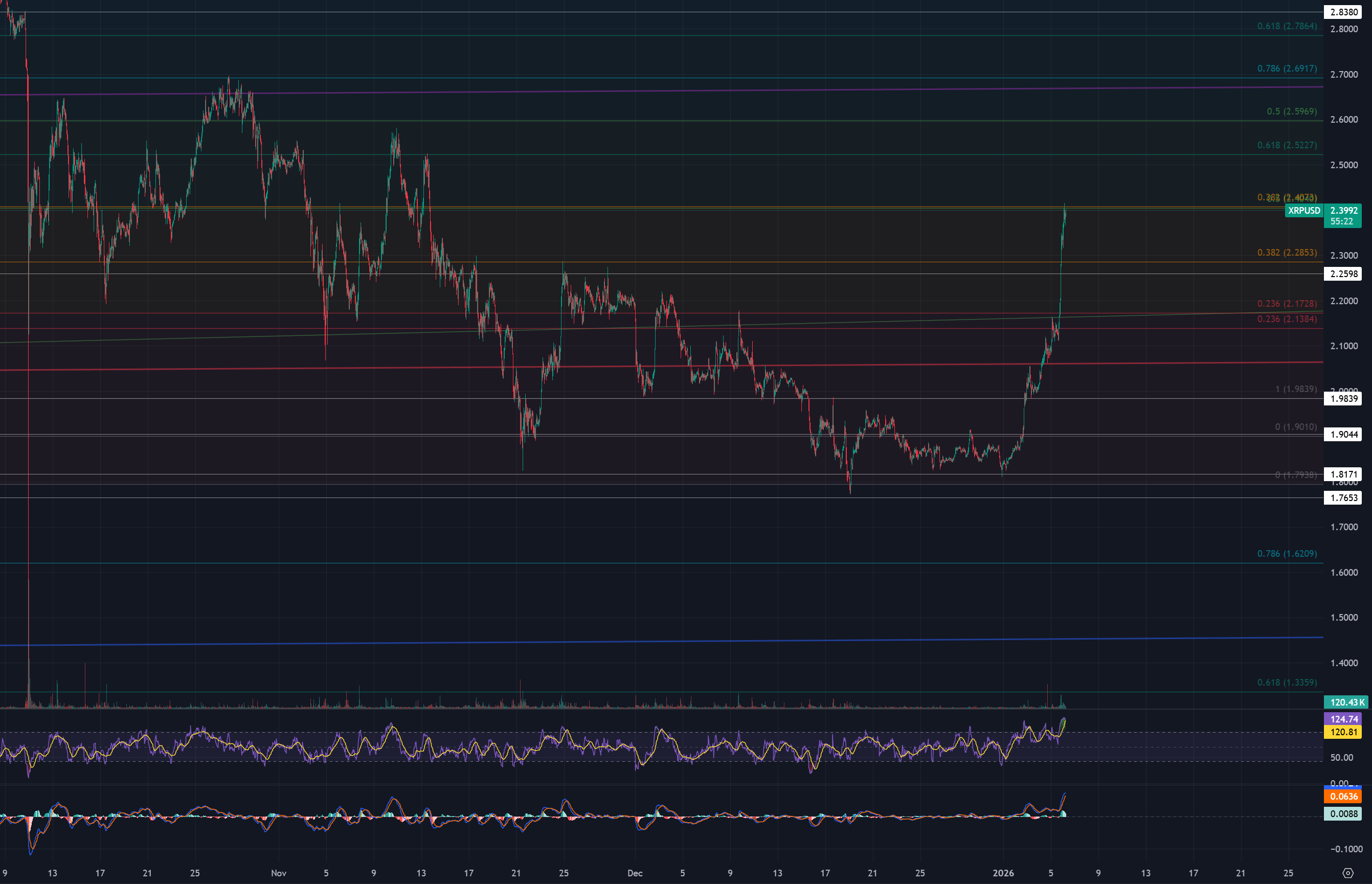Click the Nov label on time axis
The width and height of the screenshot is (1372, 884).
pos(278,873)
